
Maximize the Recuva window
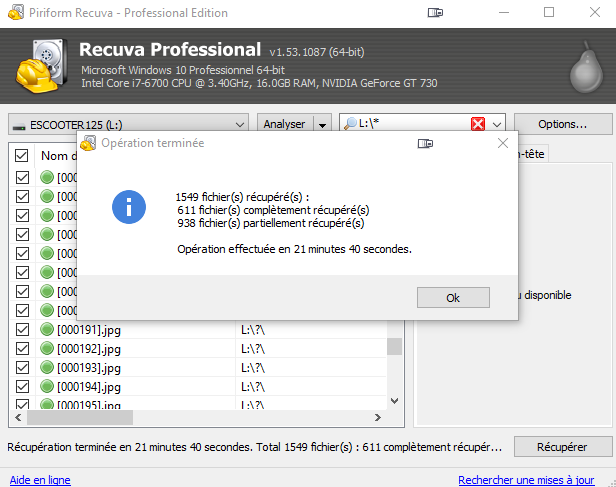coord(549,13)
